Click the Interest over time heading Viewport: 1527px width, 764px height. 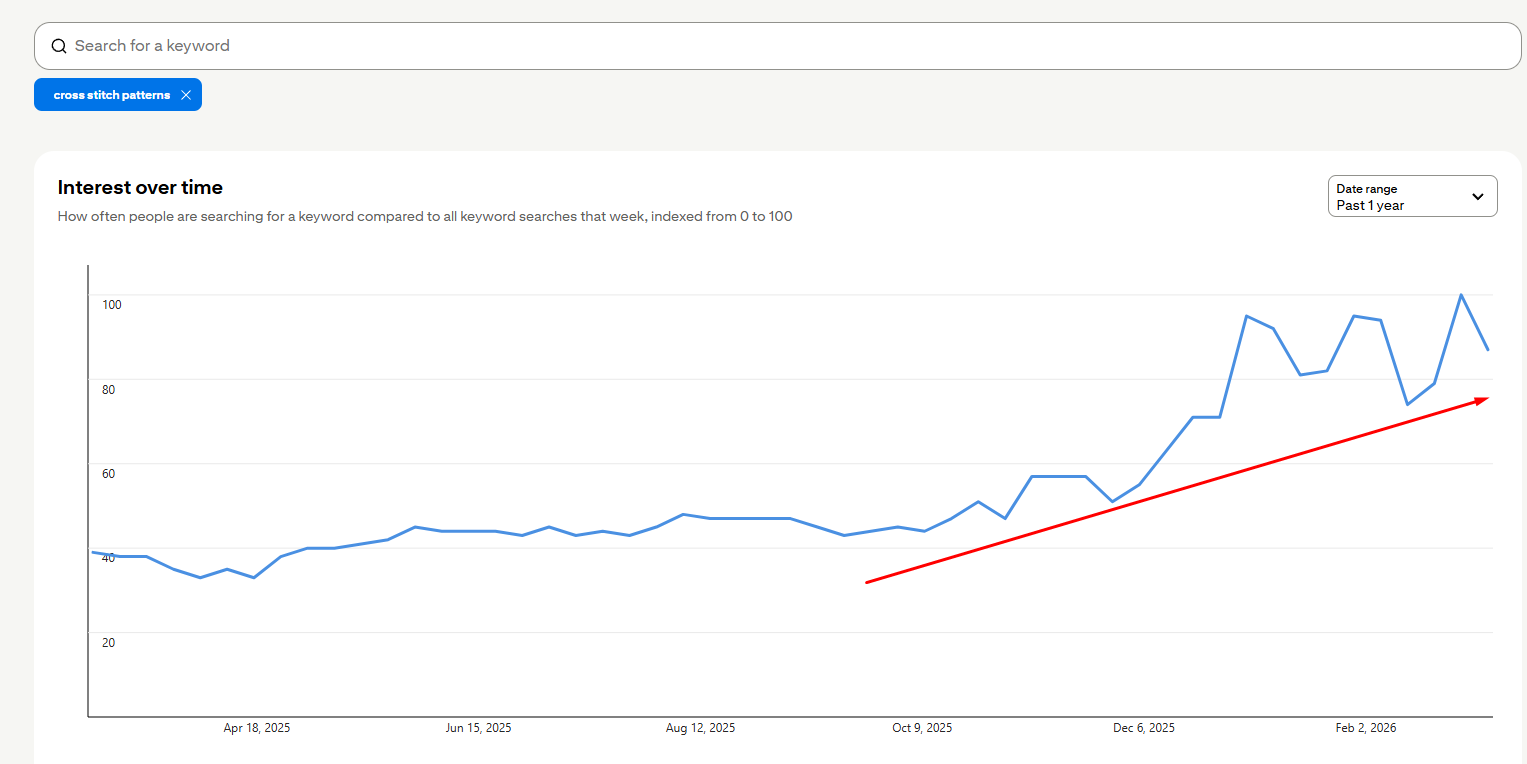tap(140, 187)
